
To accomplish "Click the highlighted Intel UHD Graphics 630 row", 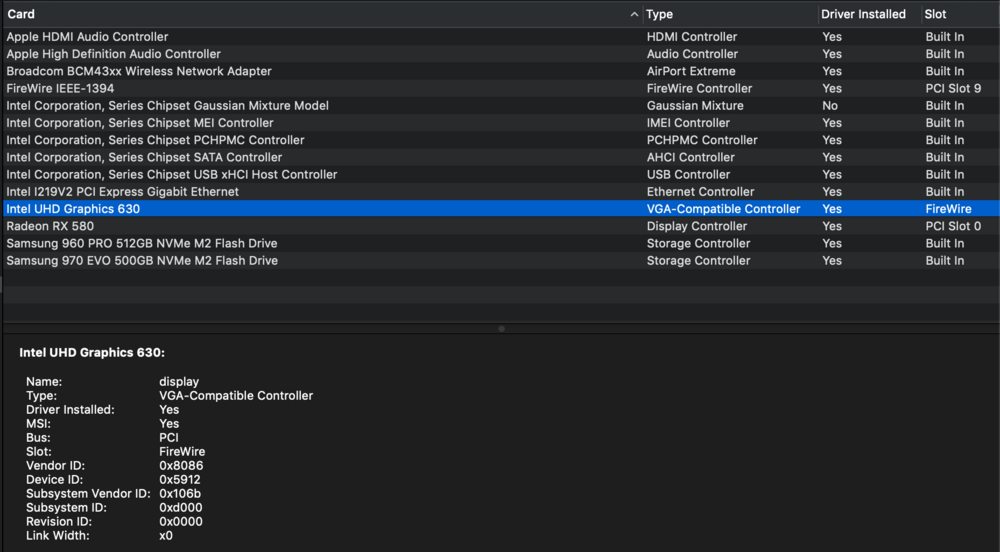I will [73, 209].
